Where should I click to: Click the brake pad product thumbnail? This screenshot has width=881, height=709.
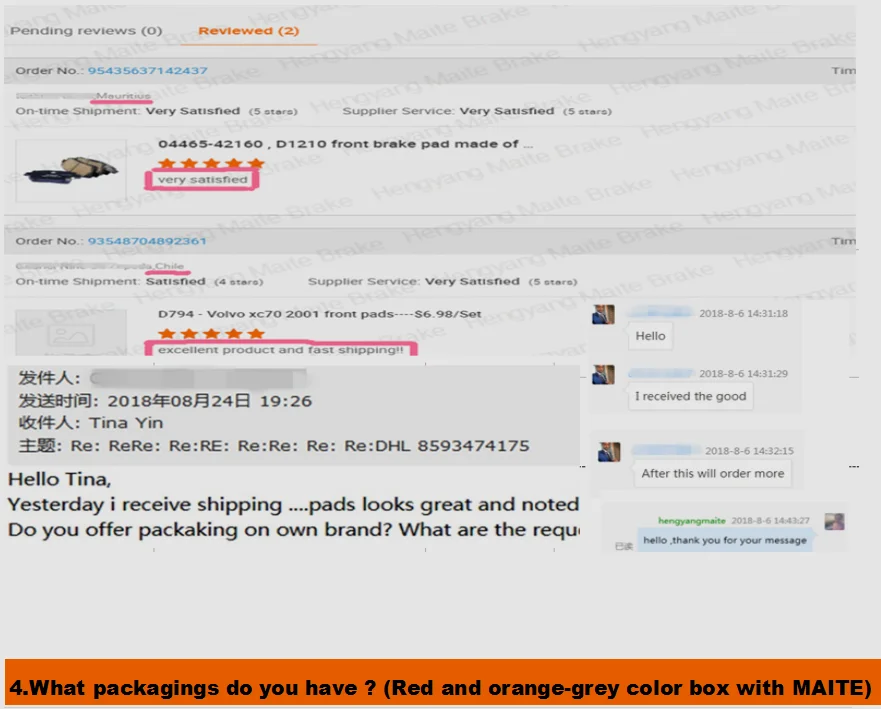pyautogui.click(x=71, y=171)
